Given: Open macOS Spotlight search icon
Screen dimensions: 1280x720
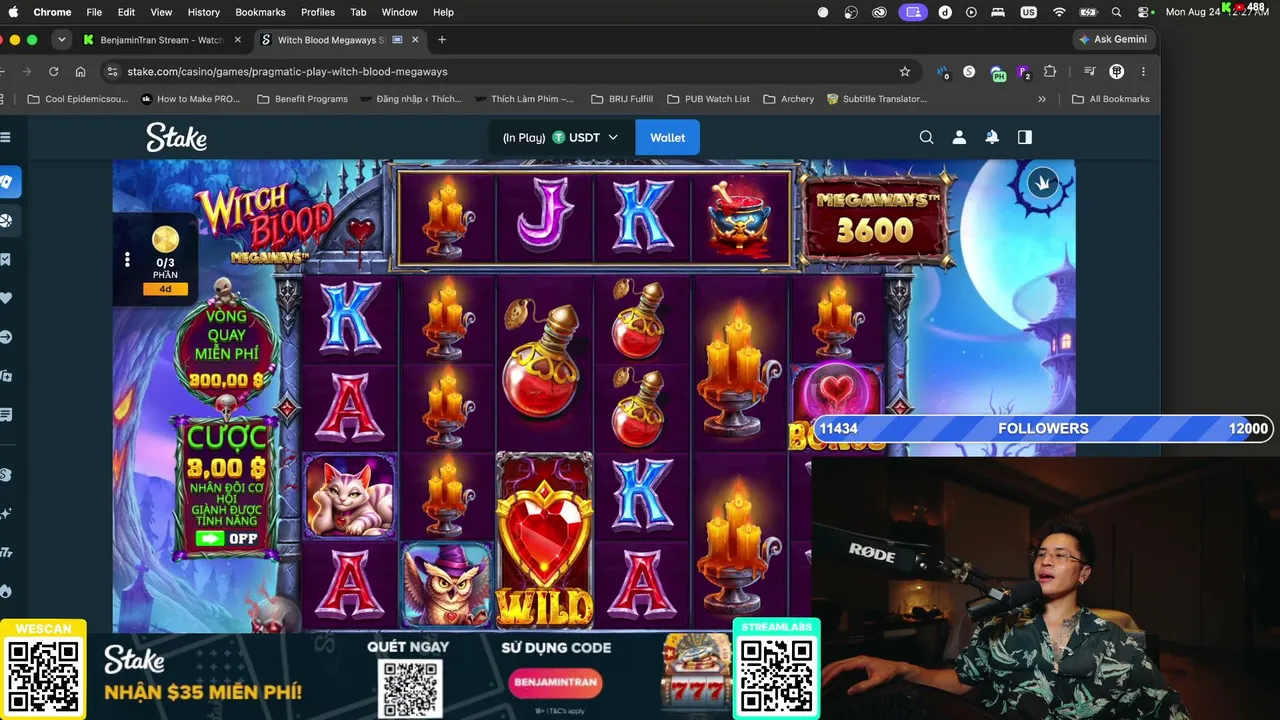Looking at the screenshot, I should click(x=1116, y=12).
